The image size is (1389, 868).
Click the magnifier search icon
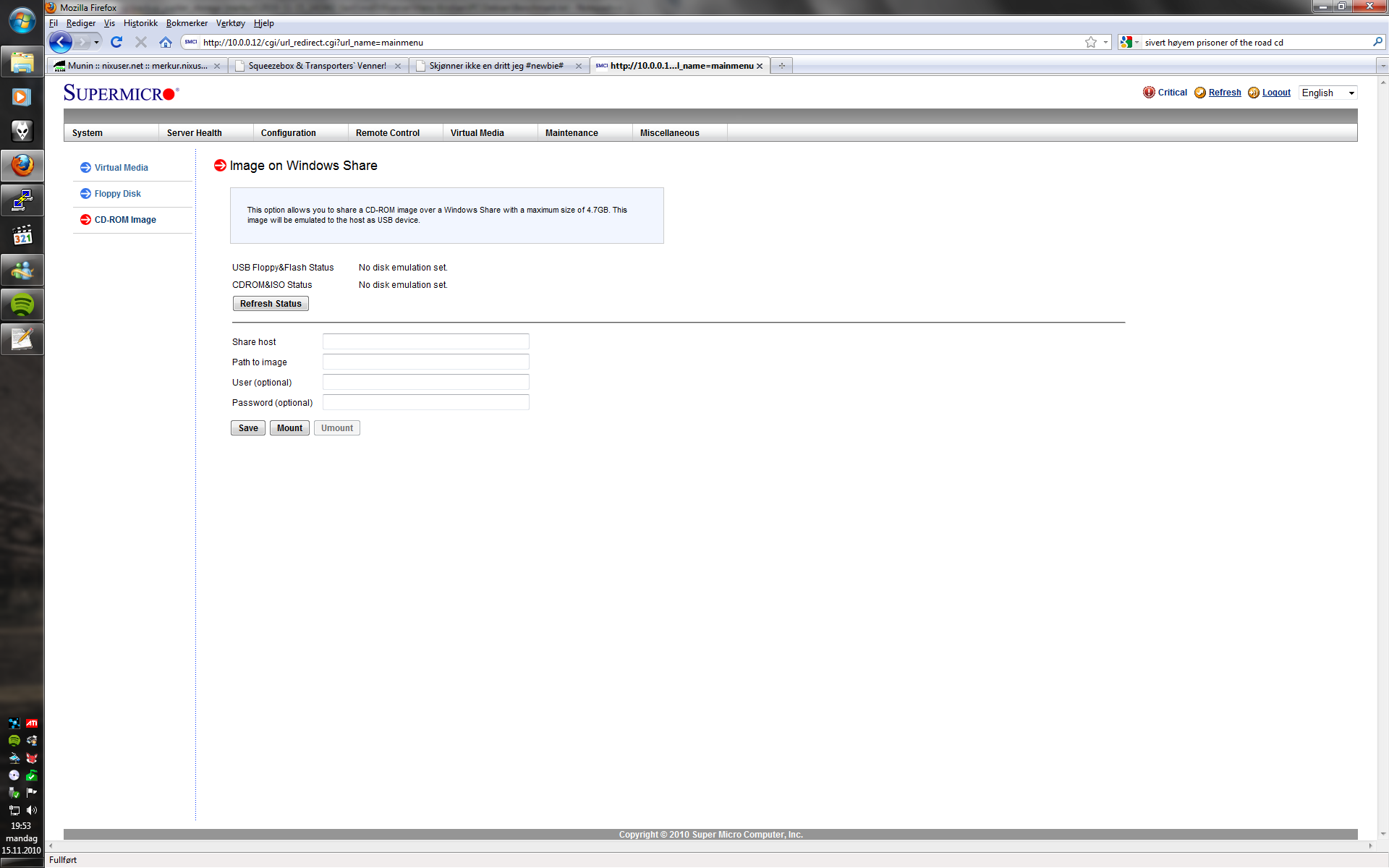(x=1377, y=42)
